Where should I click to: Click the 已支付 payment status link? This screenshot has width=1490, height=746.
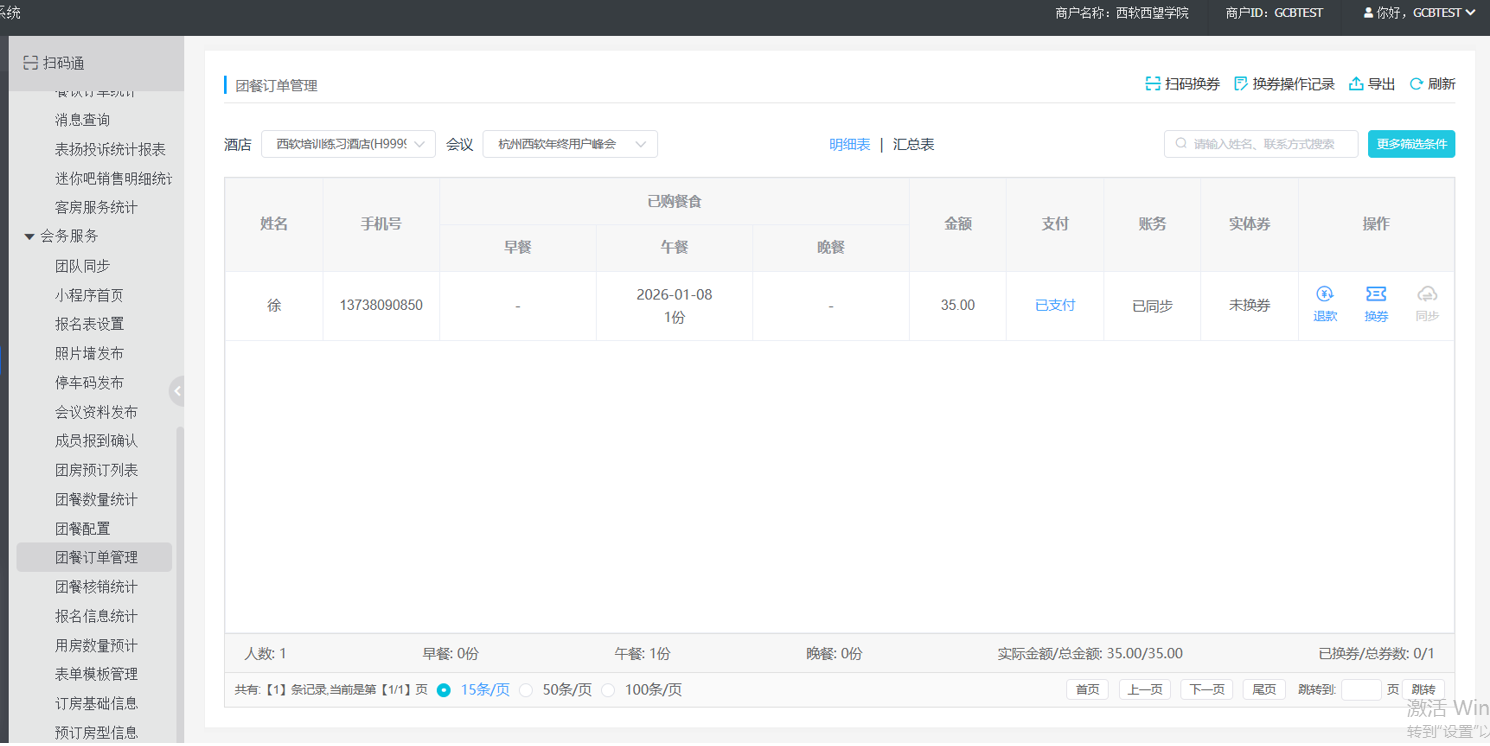click(1055, 305)
